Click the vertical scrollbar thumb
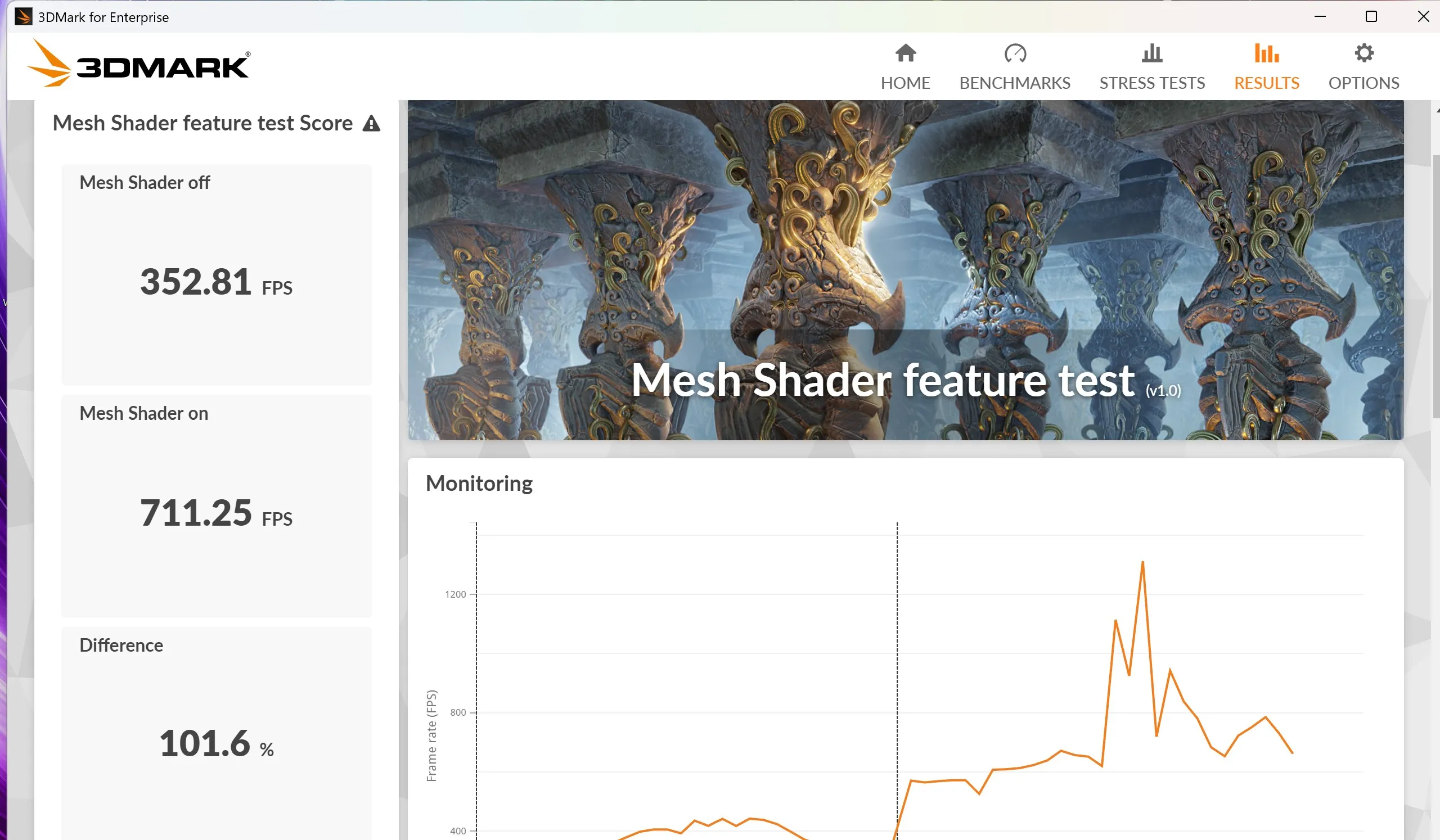The height and width of the screenshot is (840, 1440). pyautogui.click(x=1435, y=286)
